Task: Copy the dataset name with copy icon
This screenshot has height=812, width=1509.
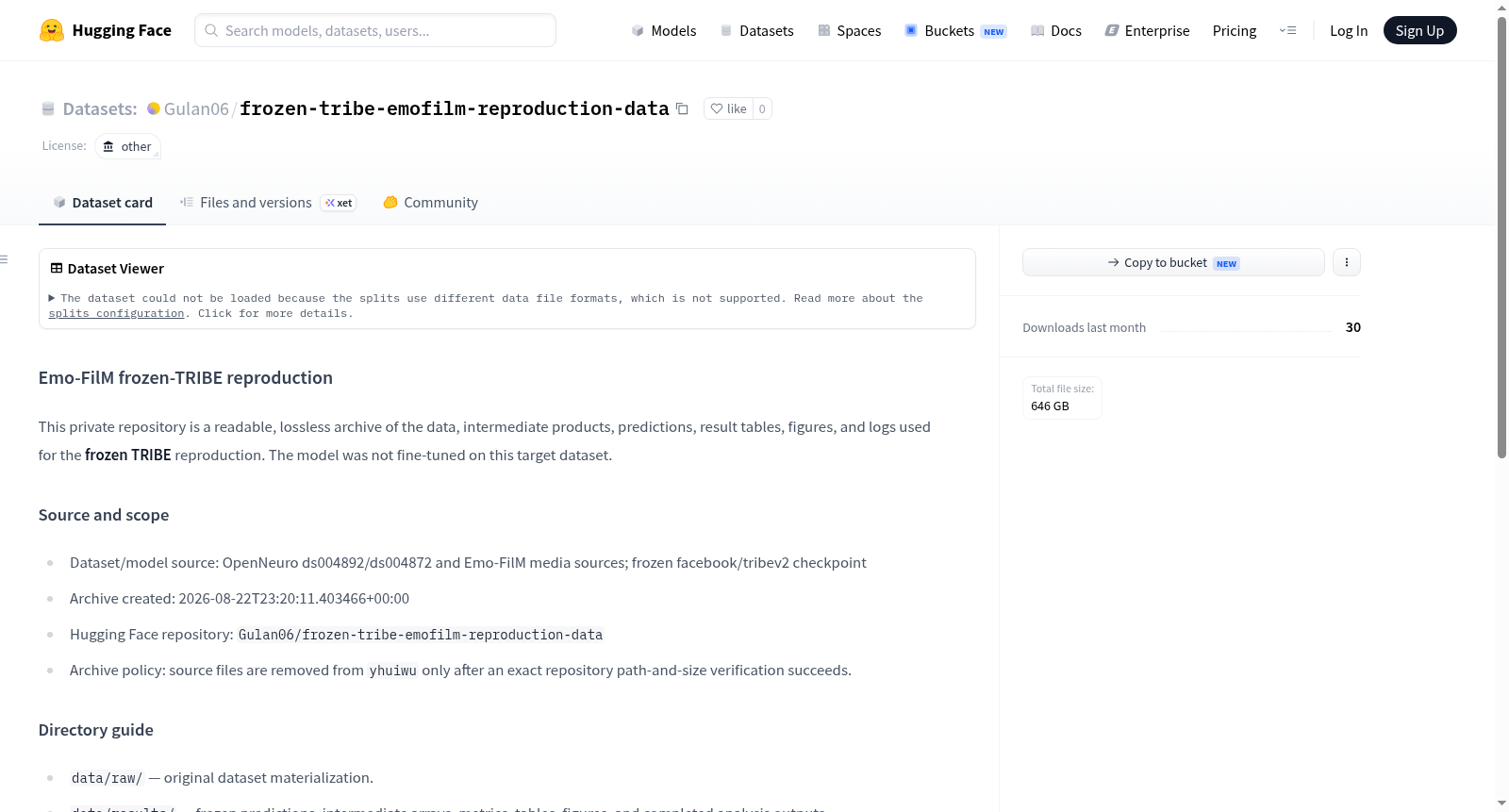Action: coord(682,108)
